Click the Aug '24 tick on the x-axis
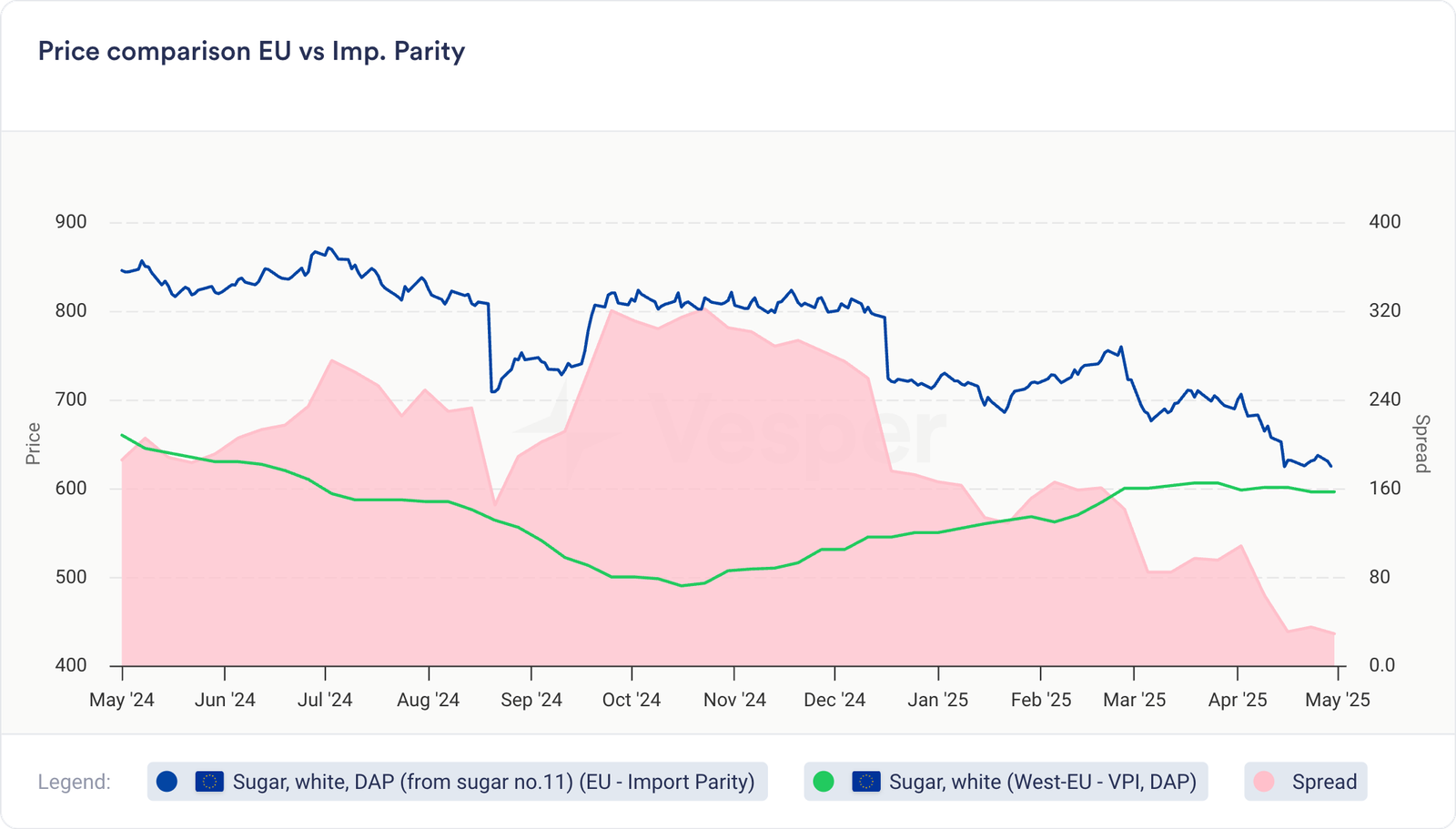The width and height of the screenshot is (1456, 829). point(429,700)
